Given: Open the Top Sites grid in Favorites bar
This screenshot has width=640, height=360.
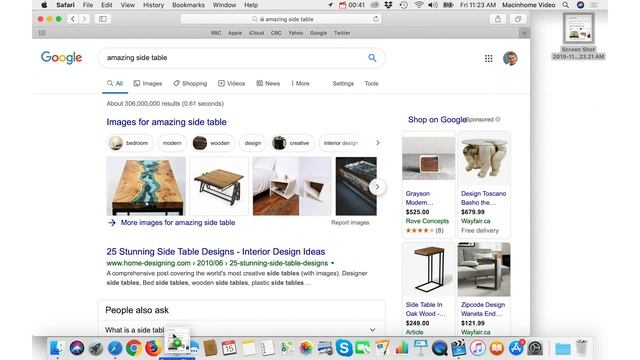Looking at the screenshot, I should pos(42,33).
